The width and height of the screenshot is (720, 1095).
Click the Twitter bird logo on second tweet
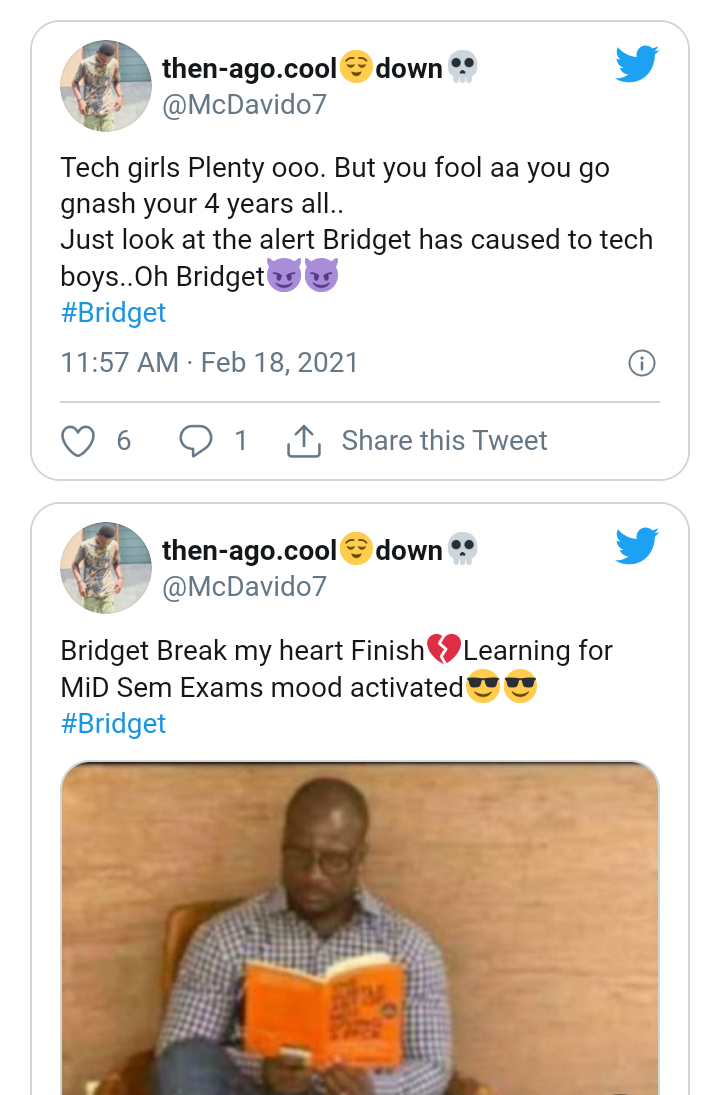click(x=637, y=546)
